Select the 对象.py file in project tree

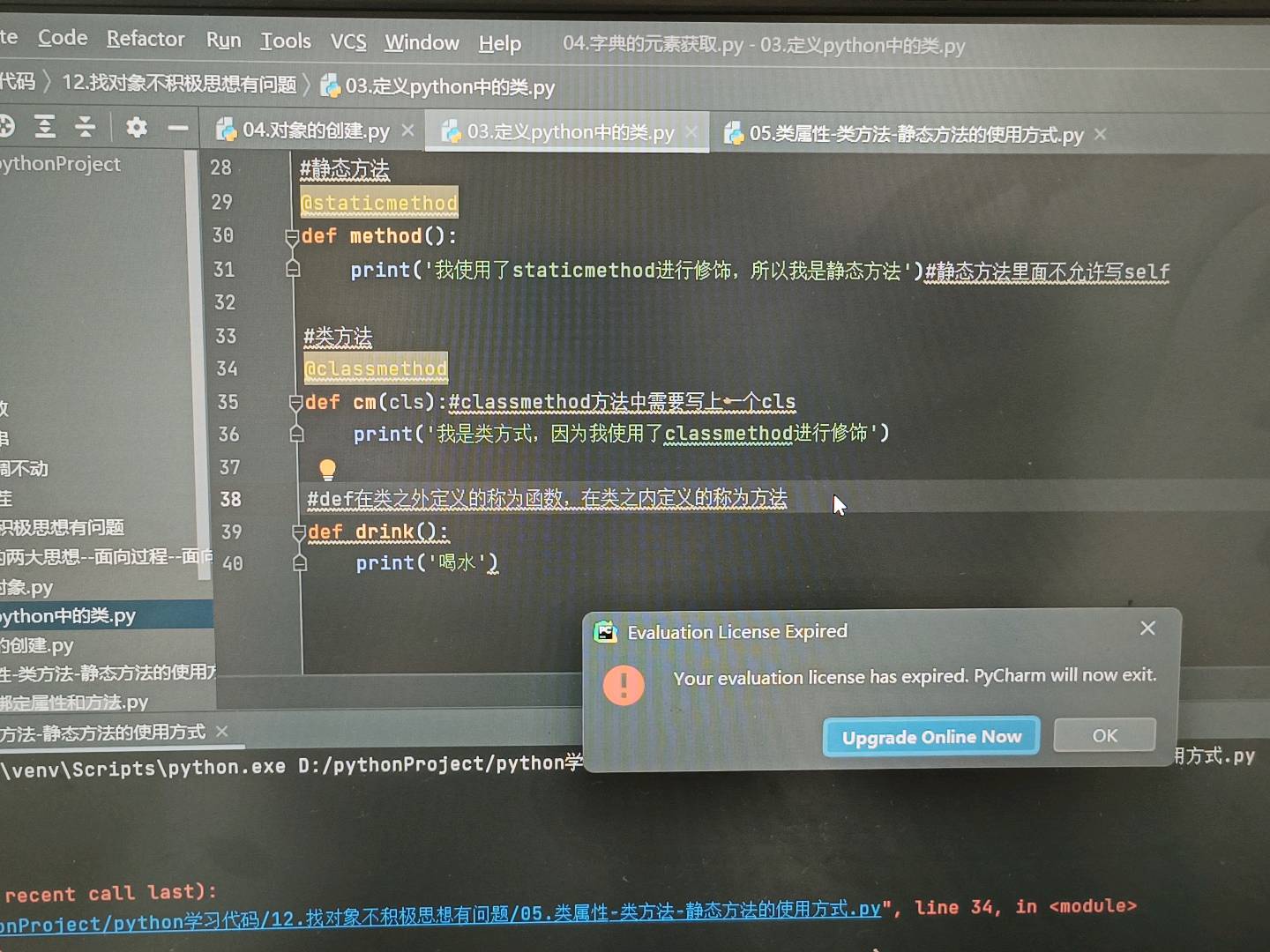[x=26, y=587]
